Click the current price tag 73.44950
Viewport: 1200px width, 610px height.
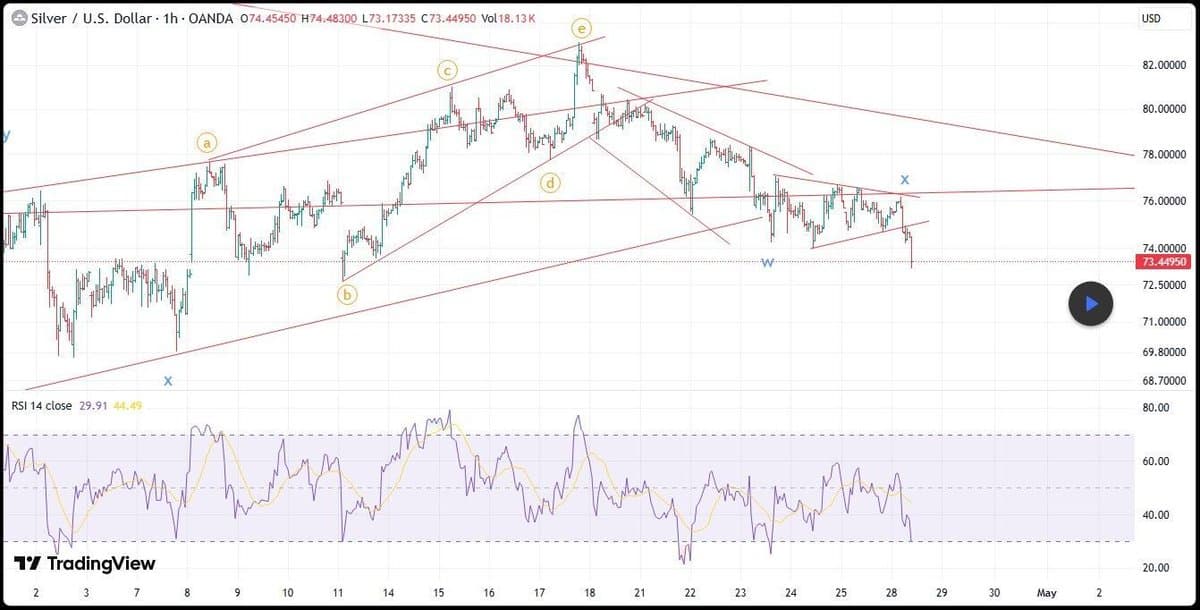pyautogui.click(x=1164, y=262)
